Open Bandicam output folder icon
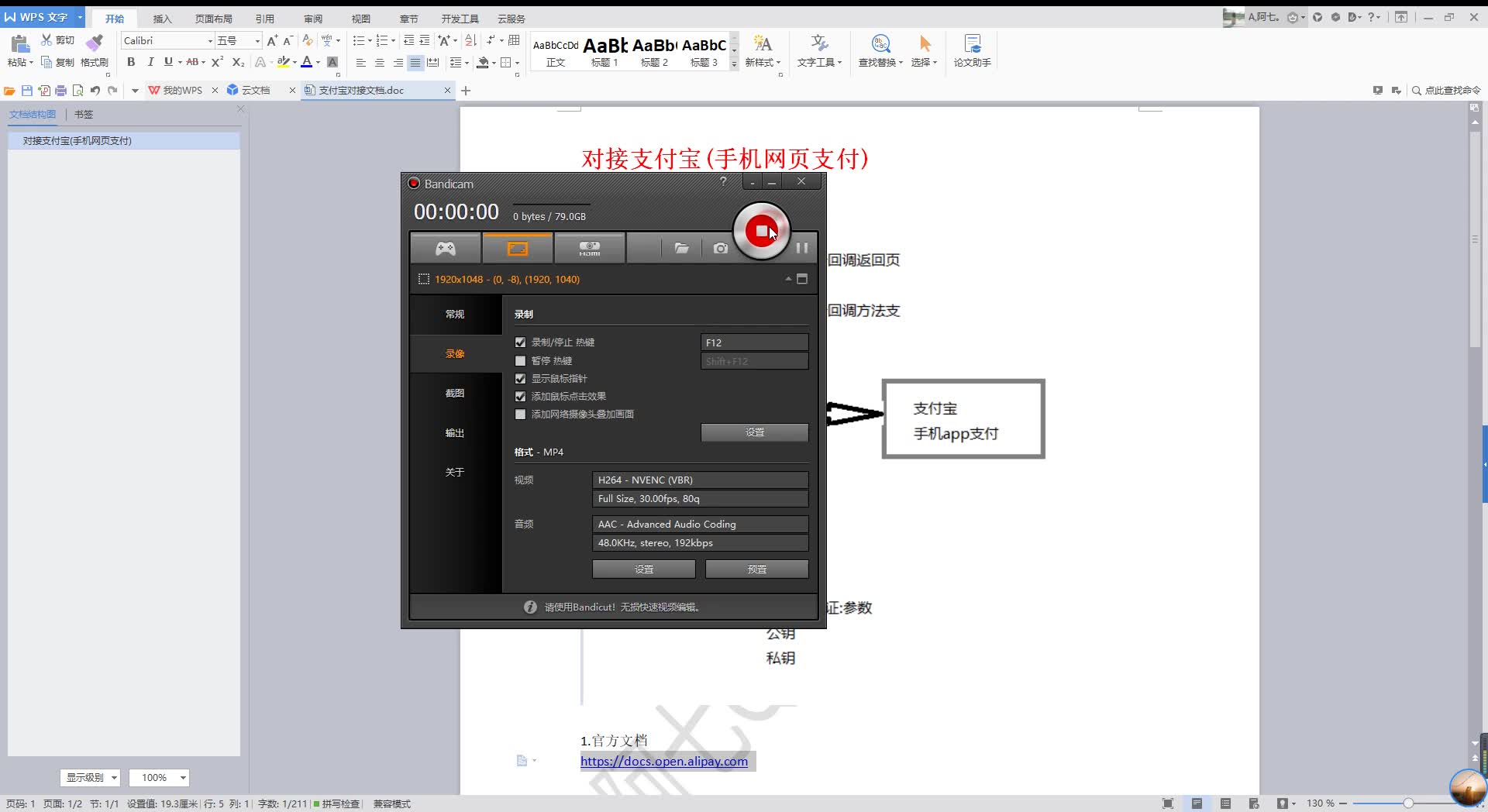Screen dimensions: 1488x812 [x=681, y=248]
